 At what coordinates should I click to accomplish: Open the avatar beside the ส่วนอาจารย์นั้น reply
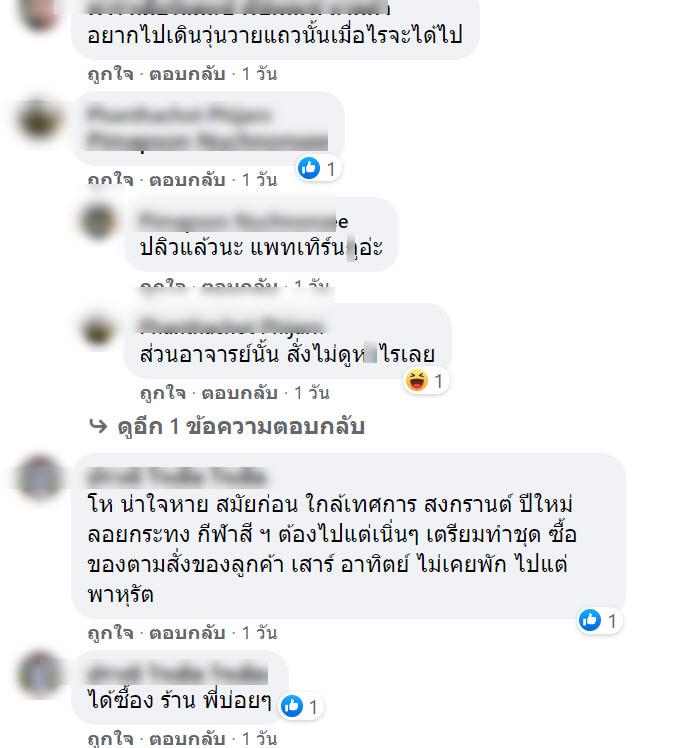pyautogui.click(x=99, y=329)
